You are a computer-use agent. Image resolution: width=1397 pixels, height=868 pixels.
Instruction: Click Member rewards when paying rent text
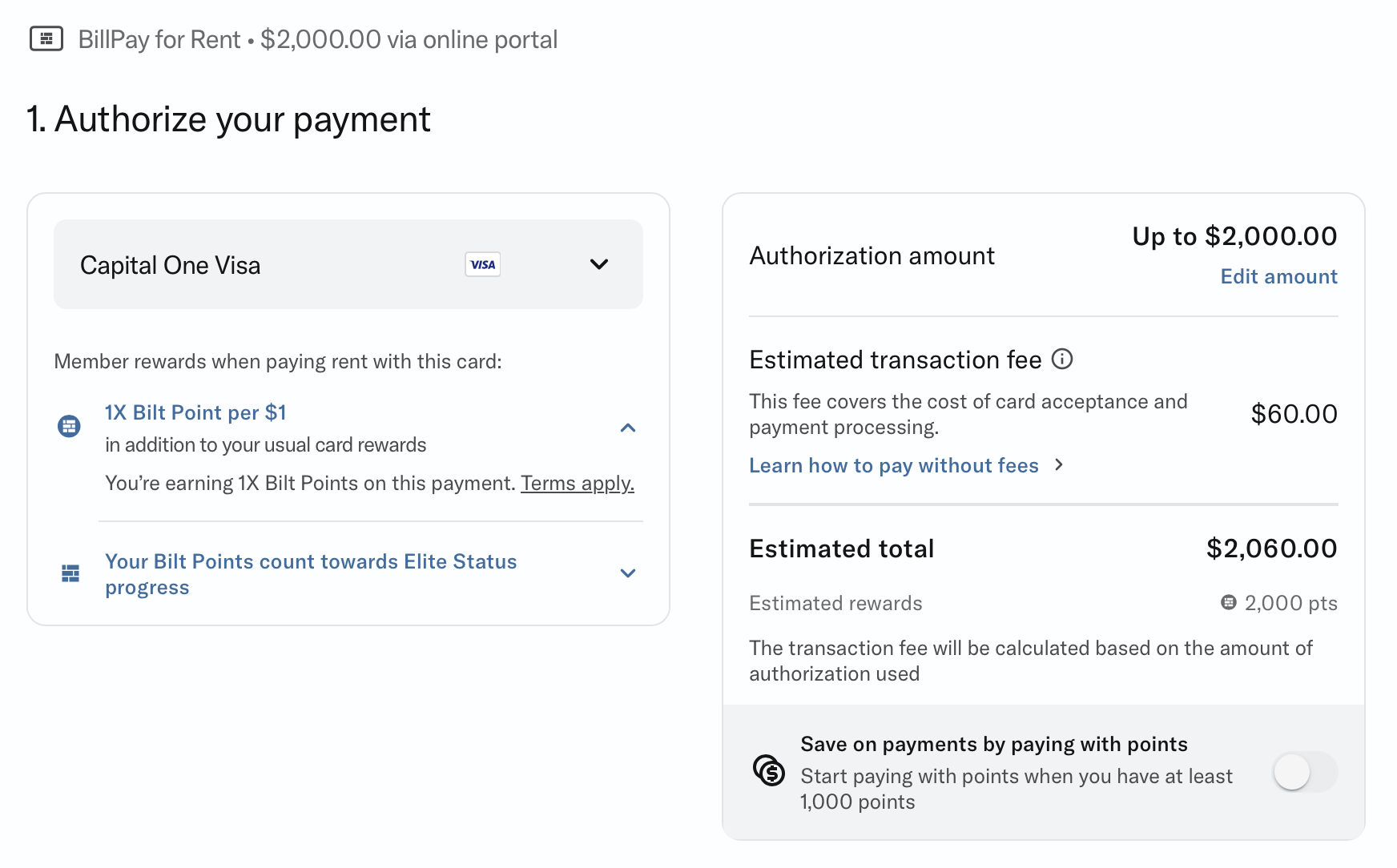[x=278, y=361]
